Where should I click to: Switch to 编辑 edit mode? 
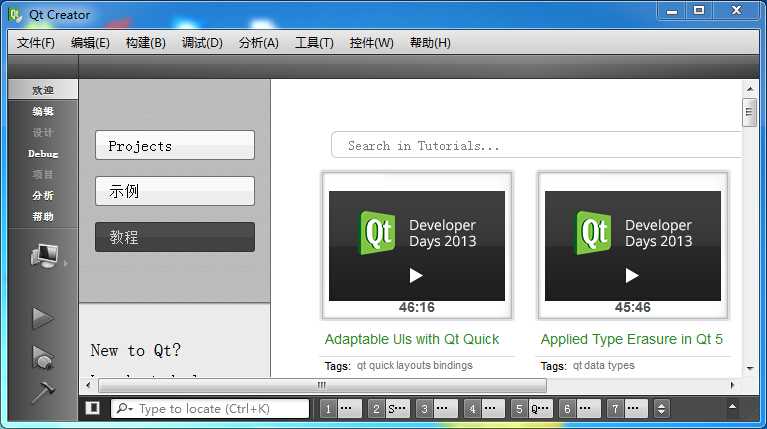point(43,112)
